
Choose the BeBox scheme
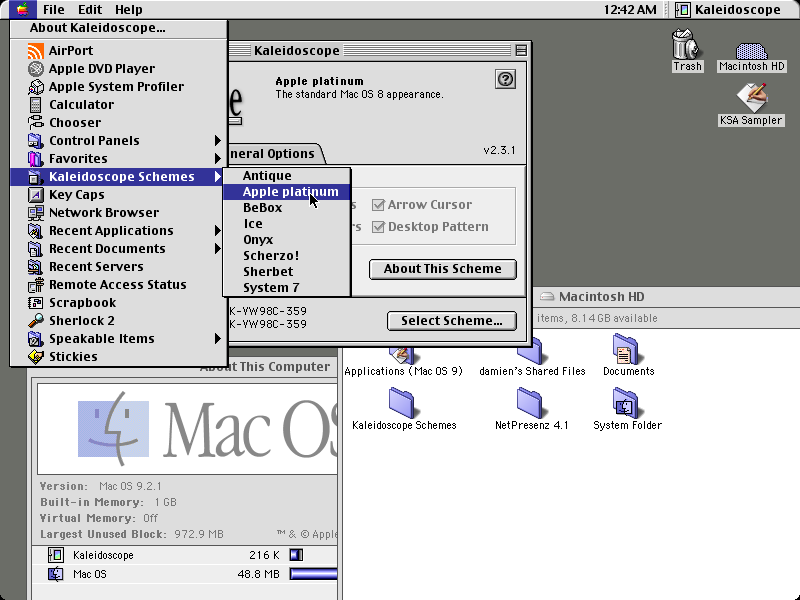coord(287,208)
